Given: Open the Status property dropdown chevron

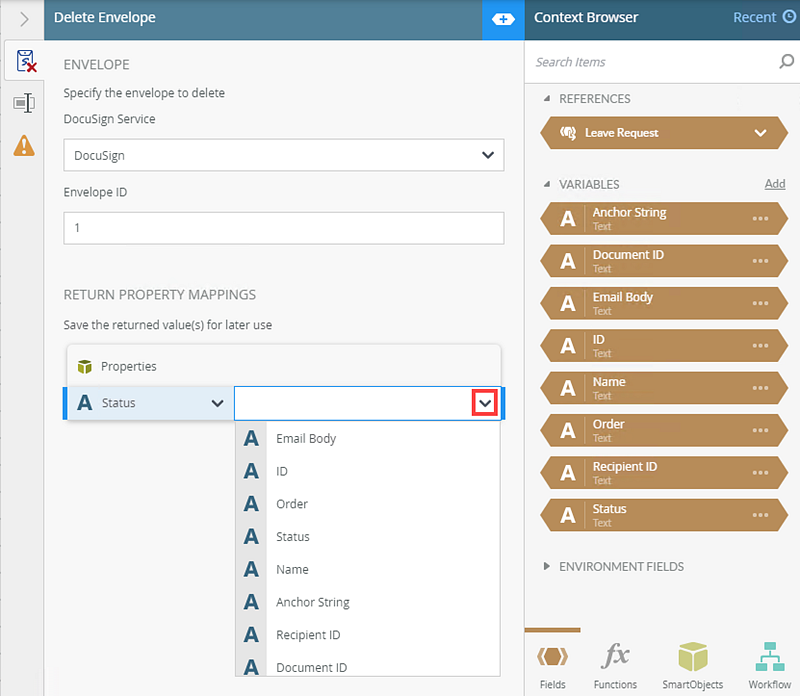Looking at the screenshot, I should click(217, 403).
